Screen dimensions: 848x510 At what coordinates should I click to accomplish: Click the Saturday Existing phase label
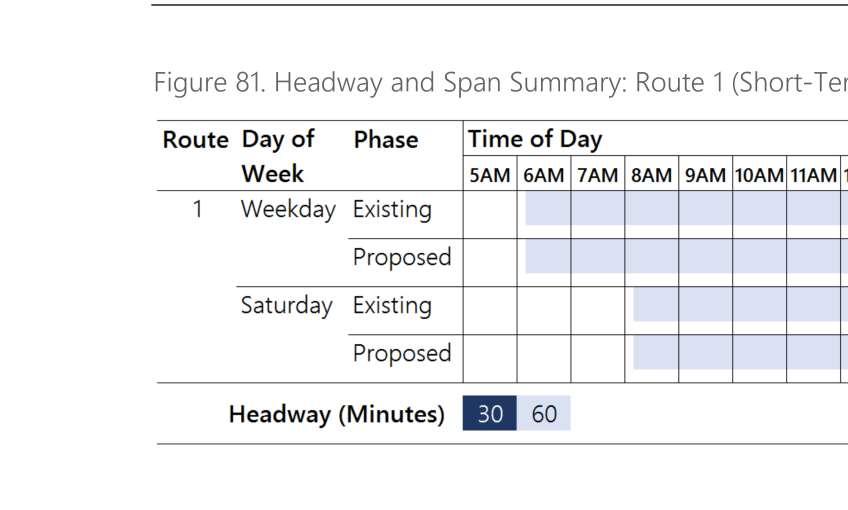point(392,305)
